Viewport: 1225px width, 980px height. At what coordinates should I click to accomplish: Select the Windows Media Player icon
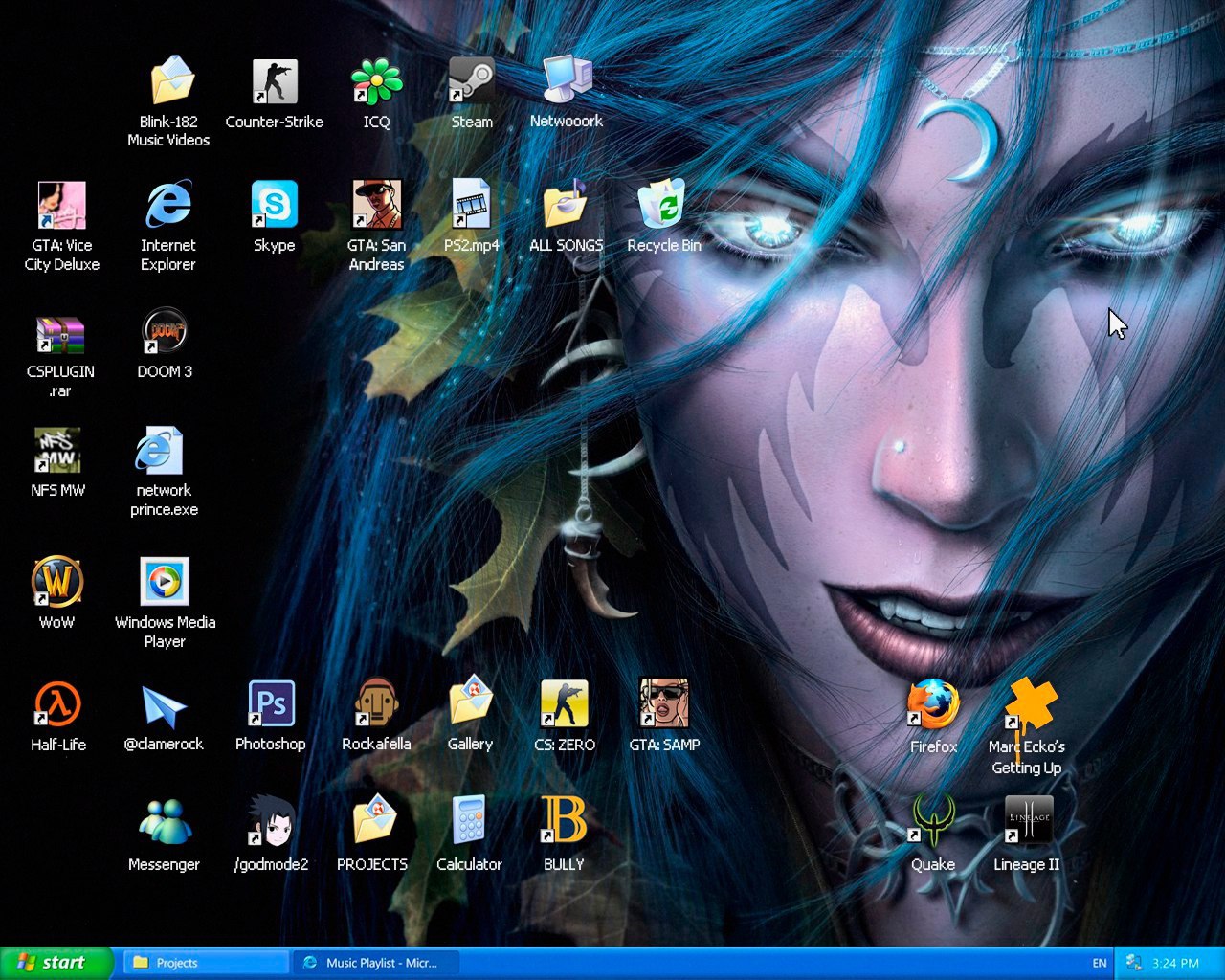[165, 581]
